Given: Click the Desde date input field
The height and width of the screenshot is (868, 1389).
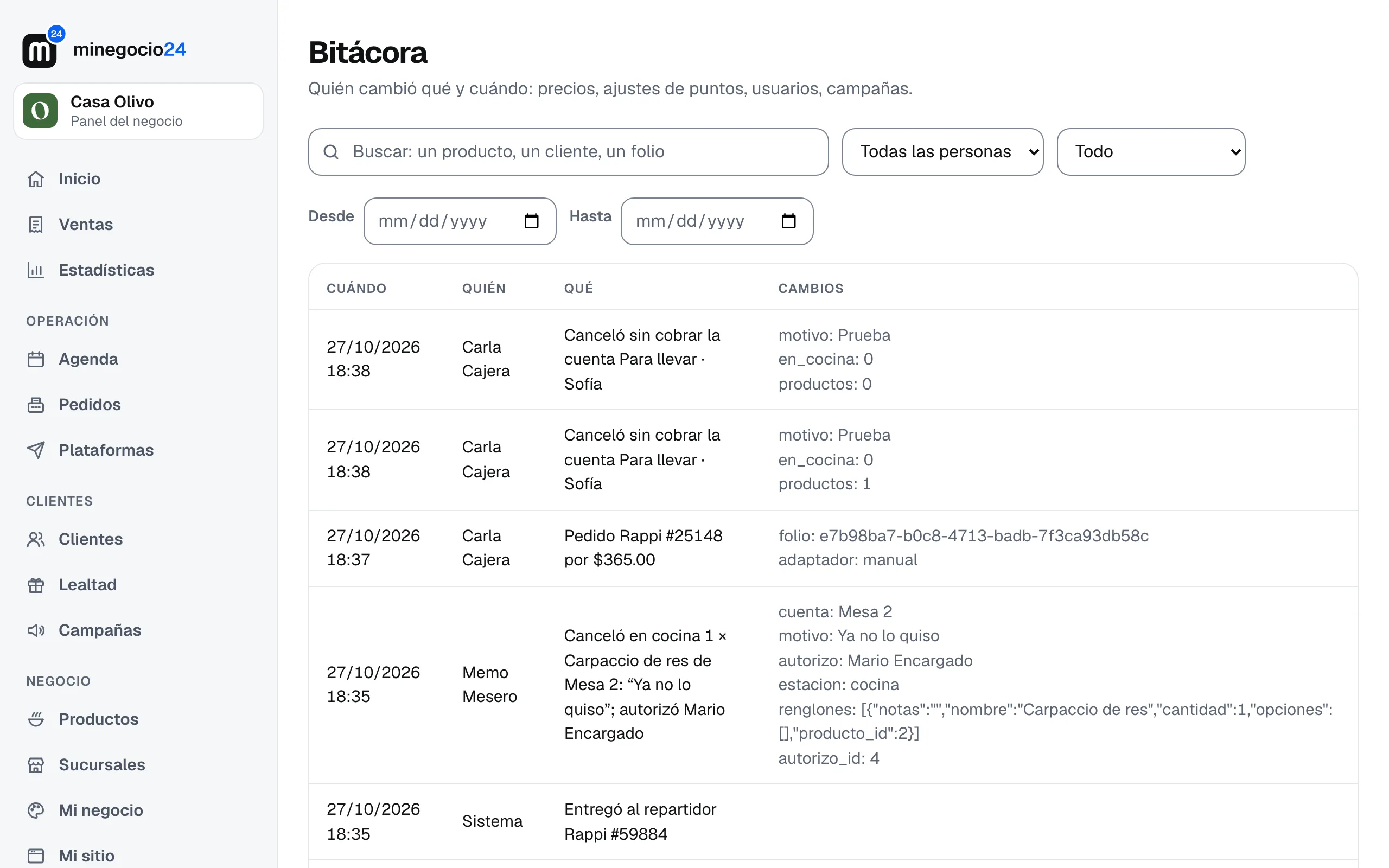Looking at the screenshot, I should [x=460, y=221].
